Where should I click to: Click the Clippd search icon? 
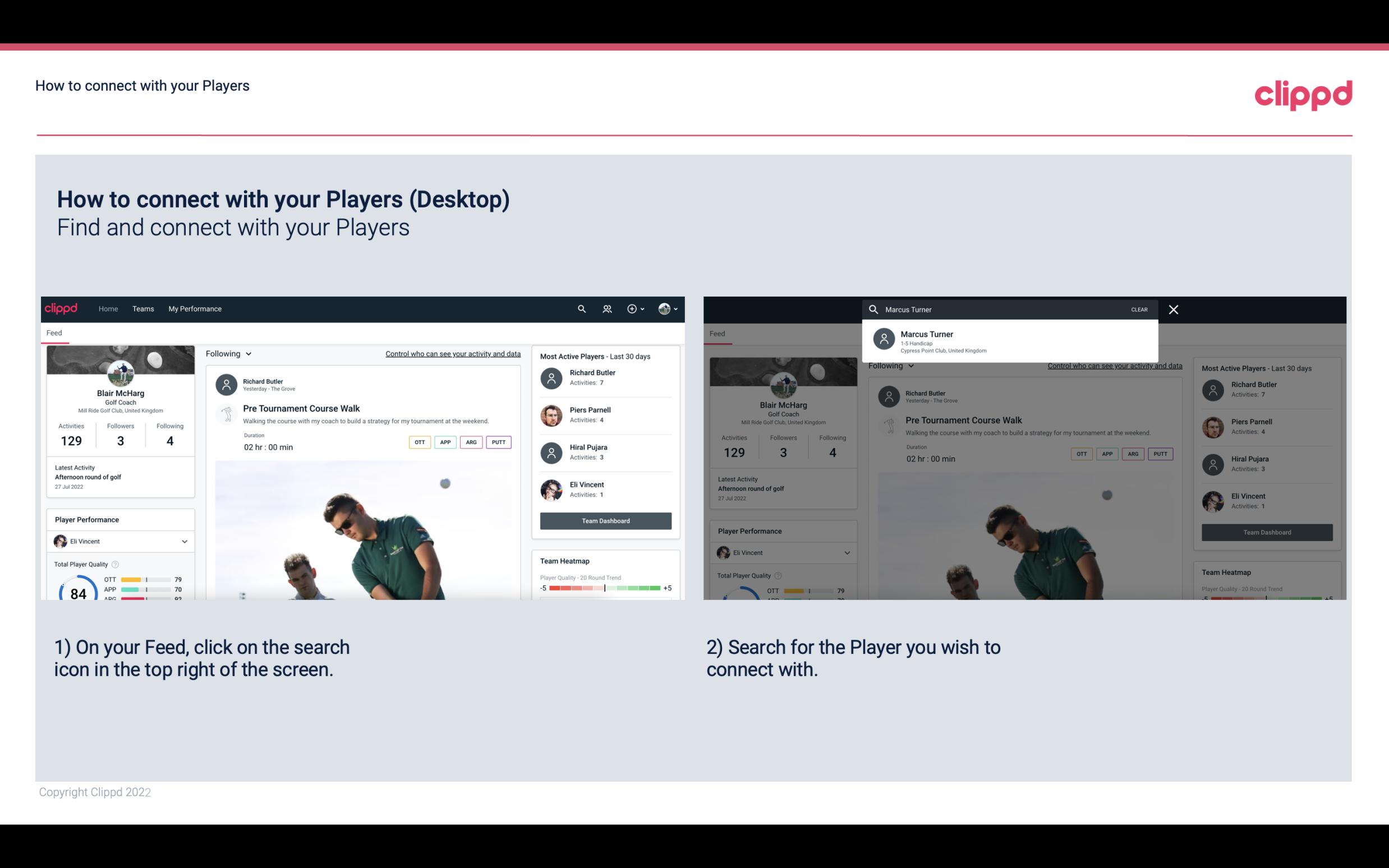coord(580,308)
